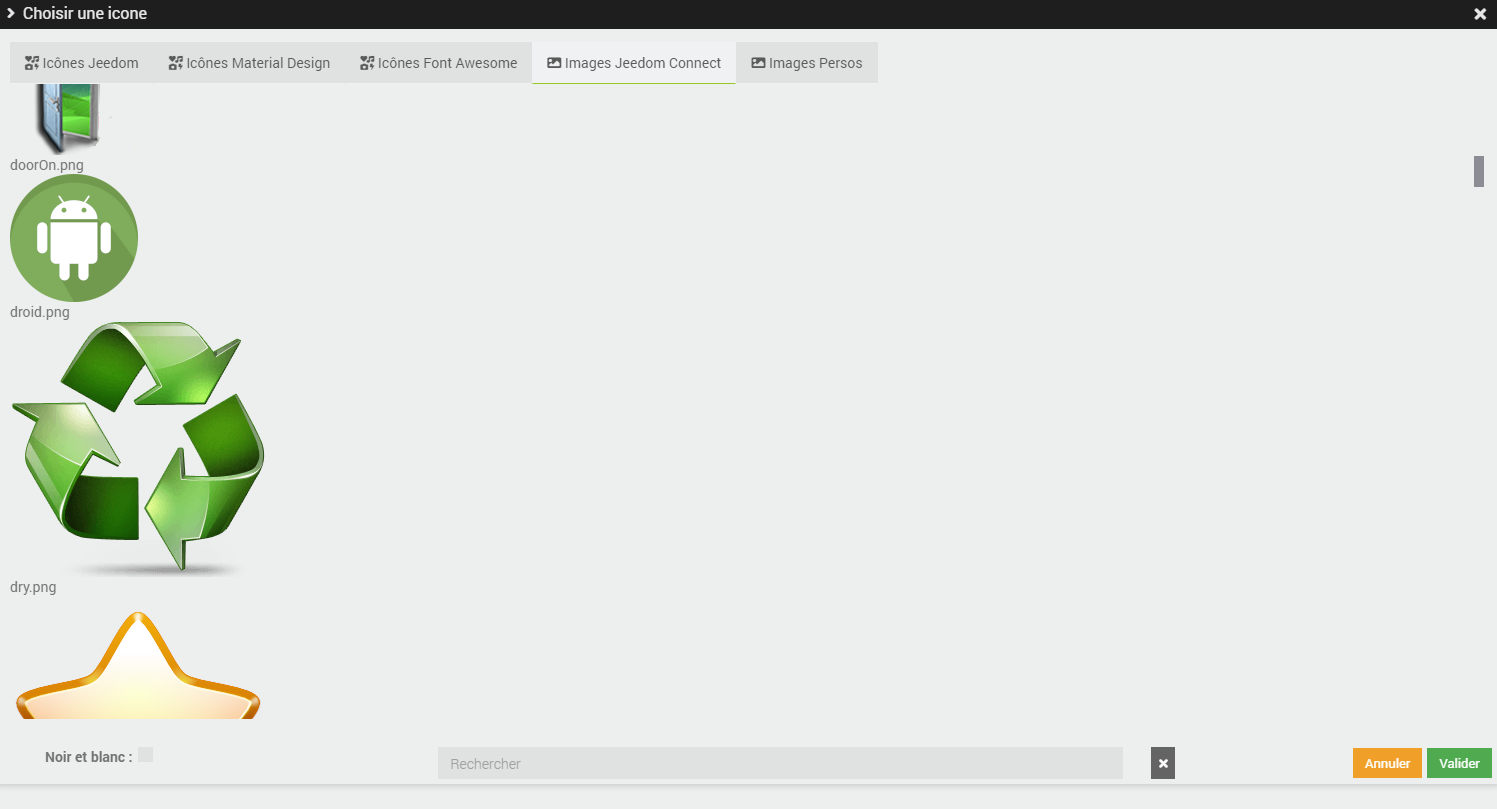Clear the search with the X button
Screen dimensions: 1497x809
pyautogui.click(x=1163, y=763)
